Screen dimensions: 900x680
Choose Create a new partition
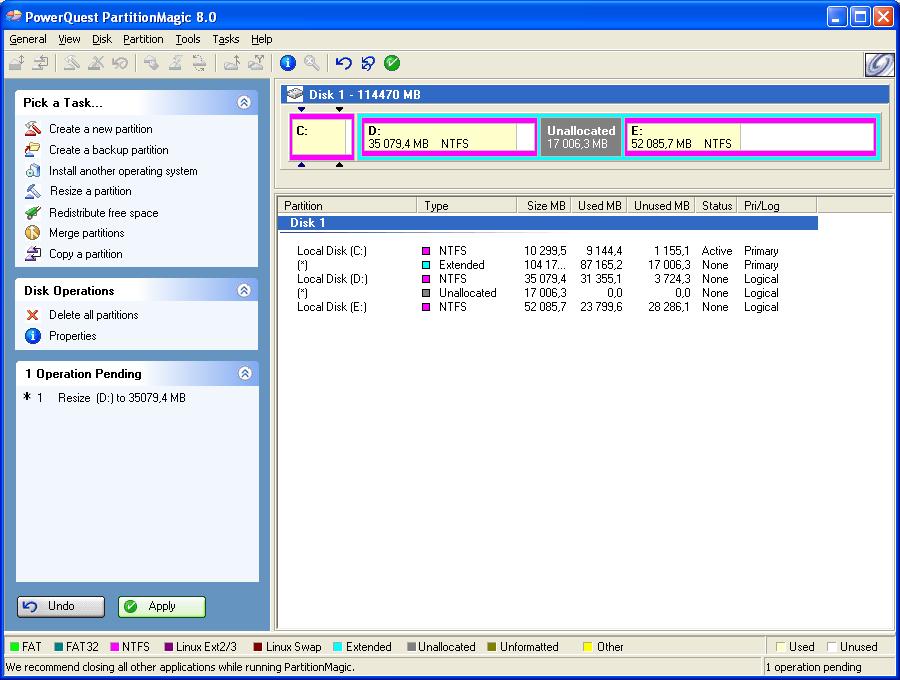(x=100, y=129)
